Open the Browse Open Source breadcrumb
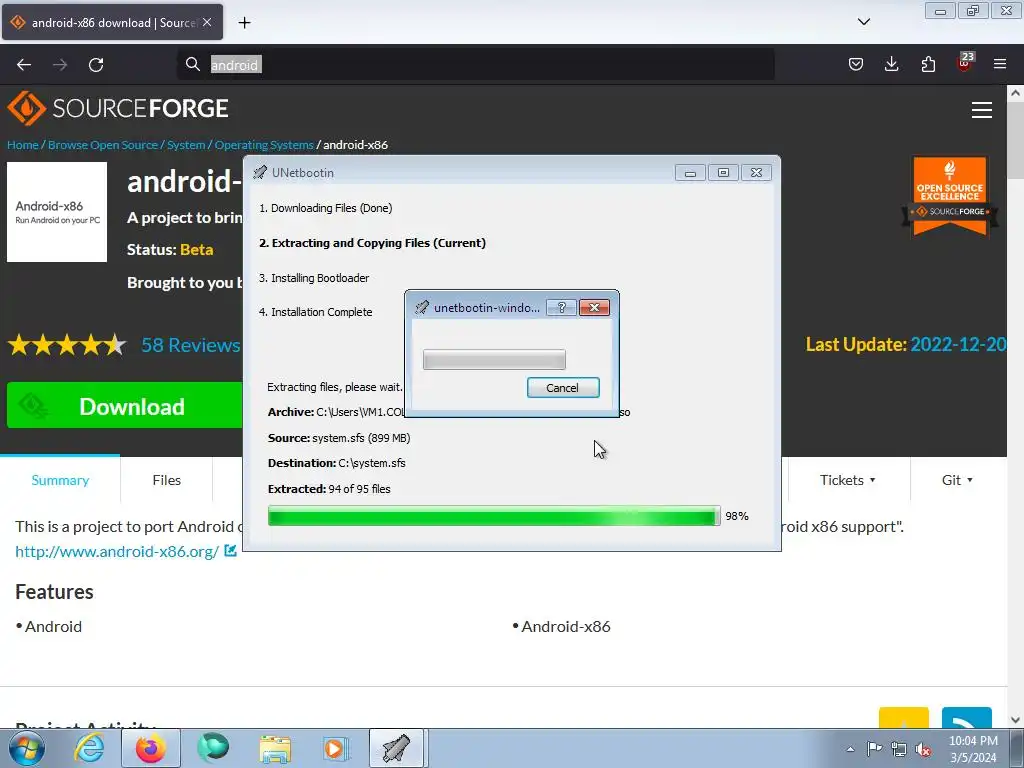The image size is (1024, 768). click(x=103, y=145)
